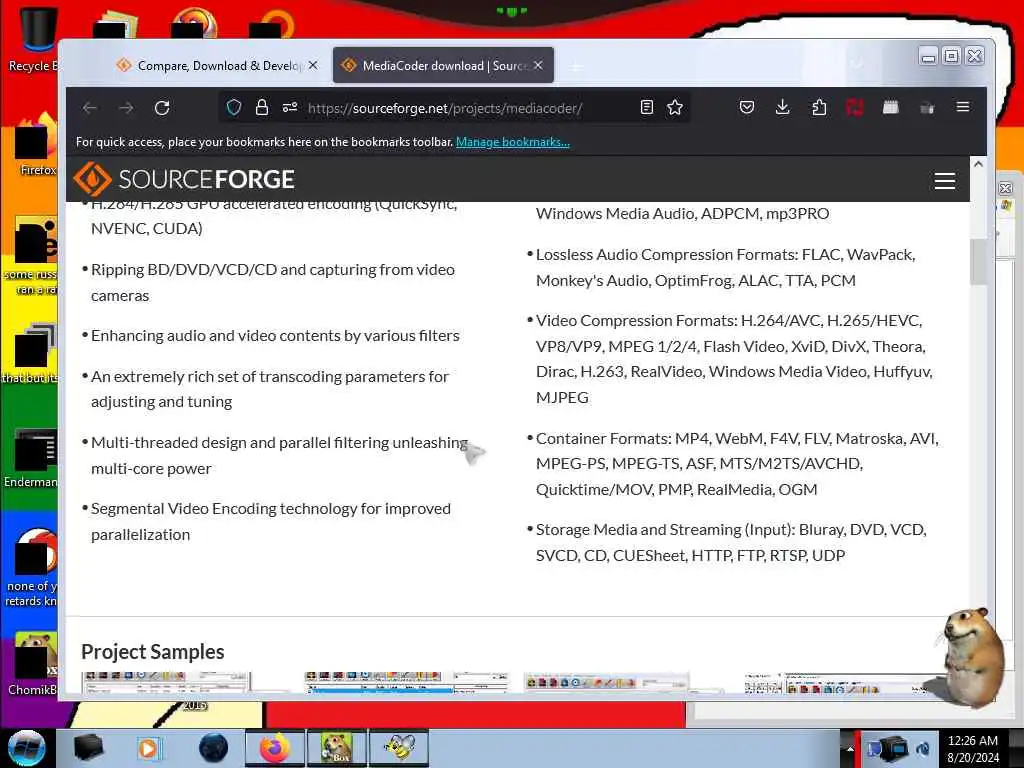The image size is (1024, 768).
Task: Click the 'Multi-threaded design' bullet text
Action: coord(280,455)
